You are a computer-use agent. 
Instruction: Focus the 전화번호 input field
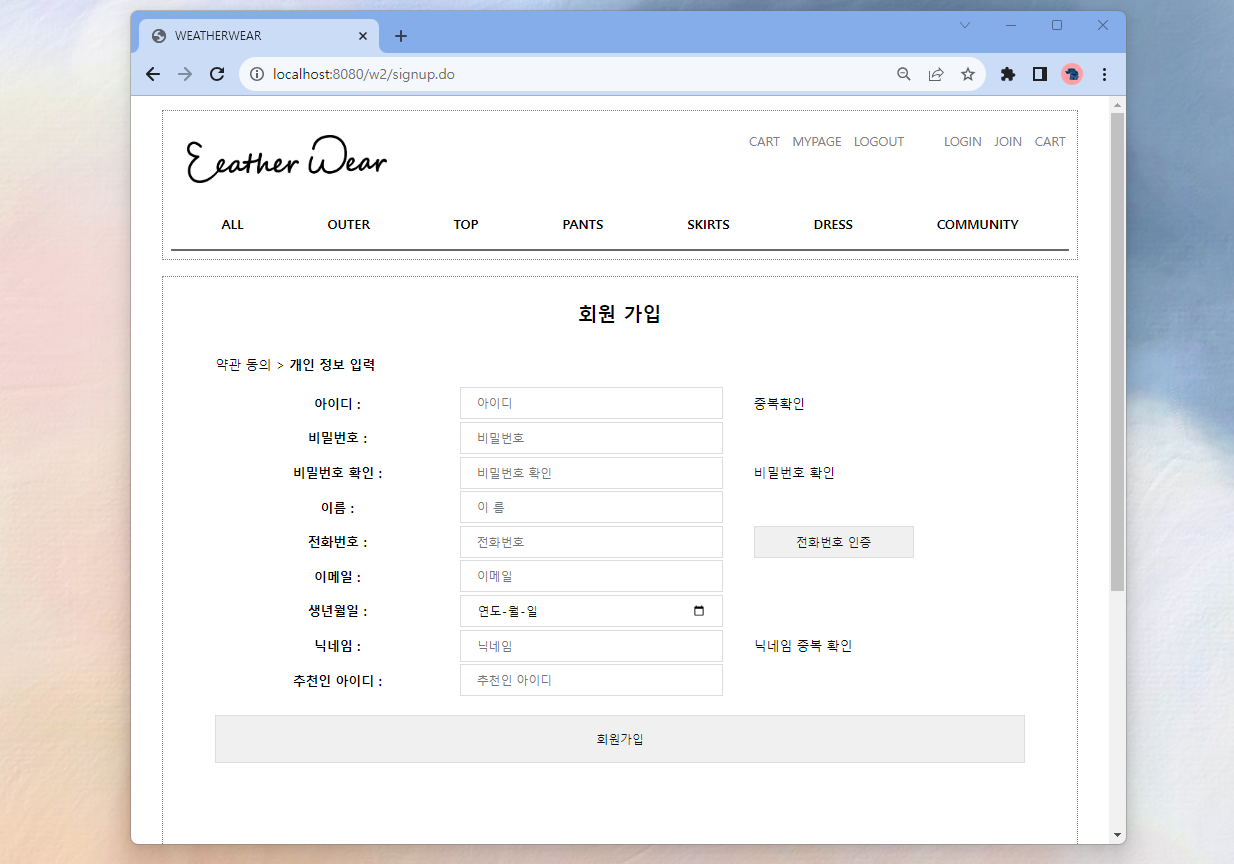(591, 542)
